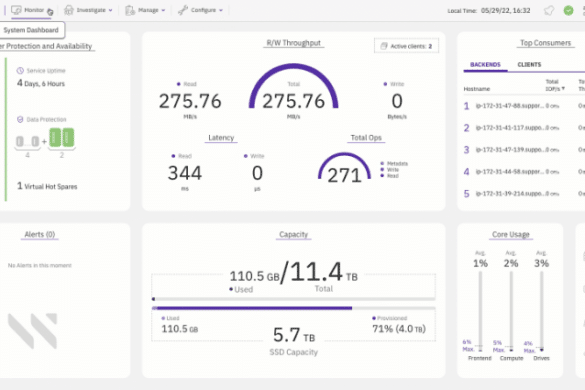Click the 1 Virtual Hot Spares text
The width and height of the screenshot is (585, 390).
point(47,186)
